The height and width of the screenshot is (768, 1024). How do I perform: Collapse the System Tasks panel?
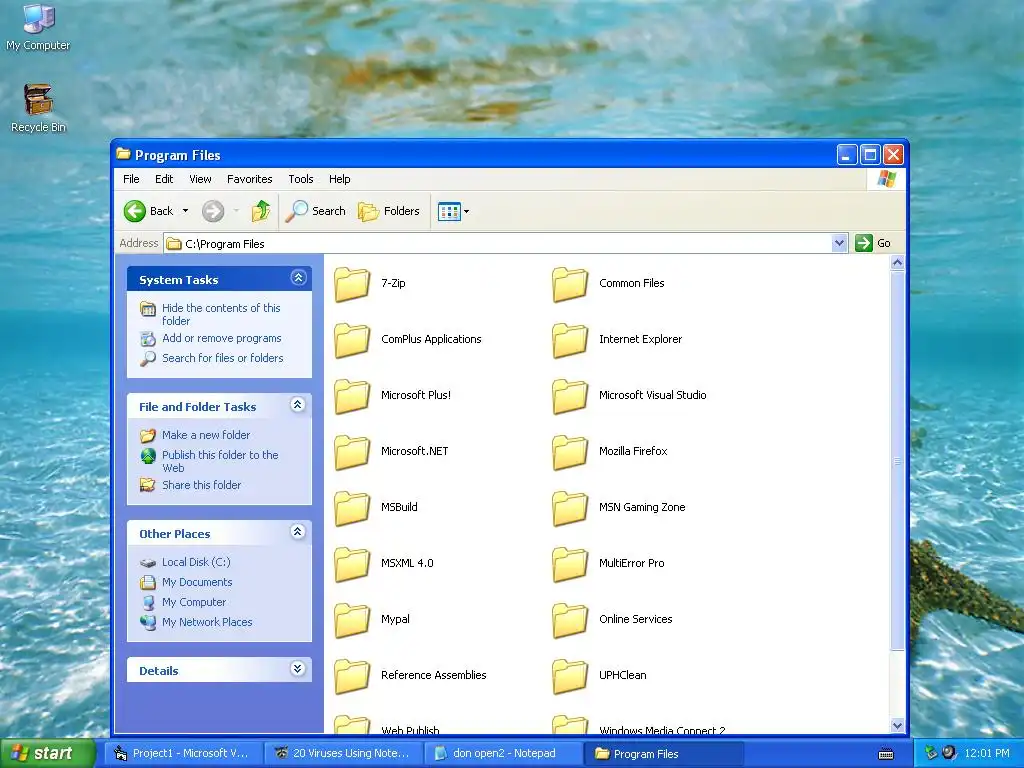point(298,278)
